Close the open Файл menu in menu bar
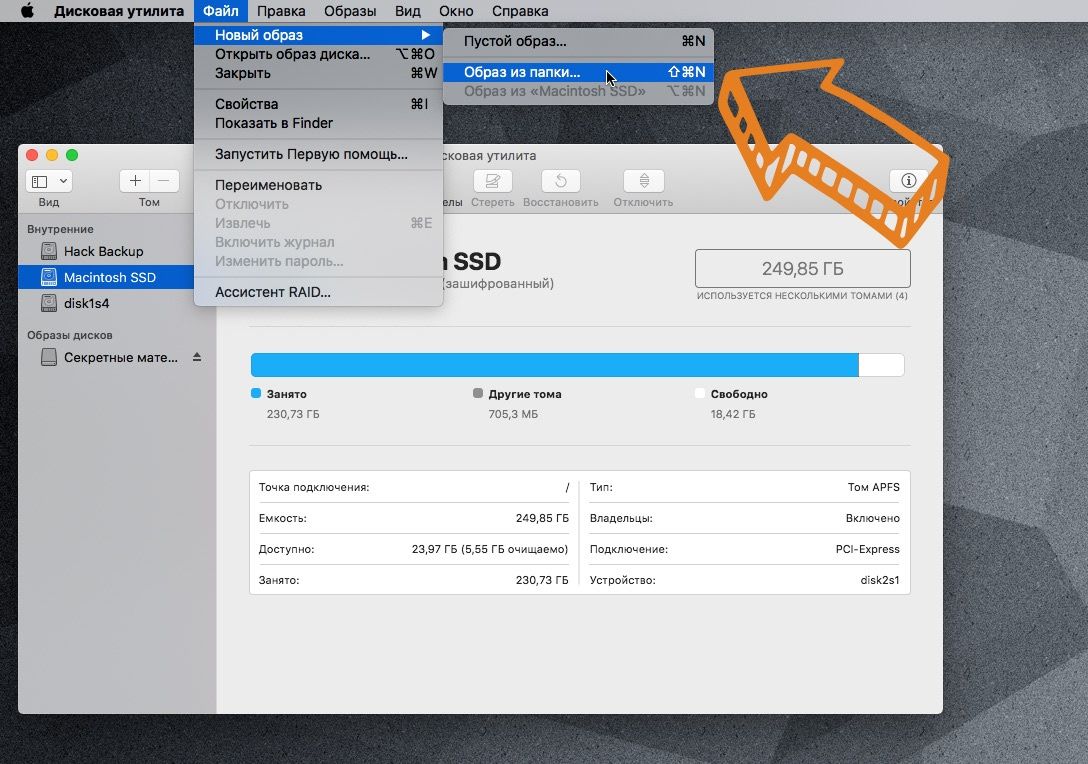This screenshot has width=1088, height=764. pyautogui.click(x=221, y=11)
